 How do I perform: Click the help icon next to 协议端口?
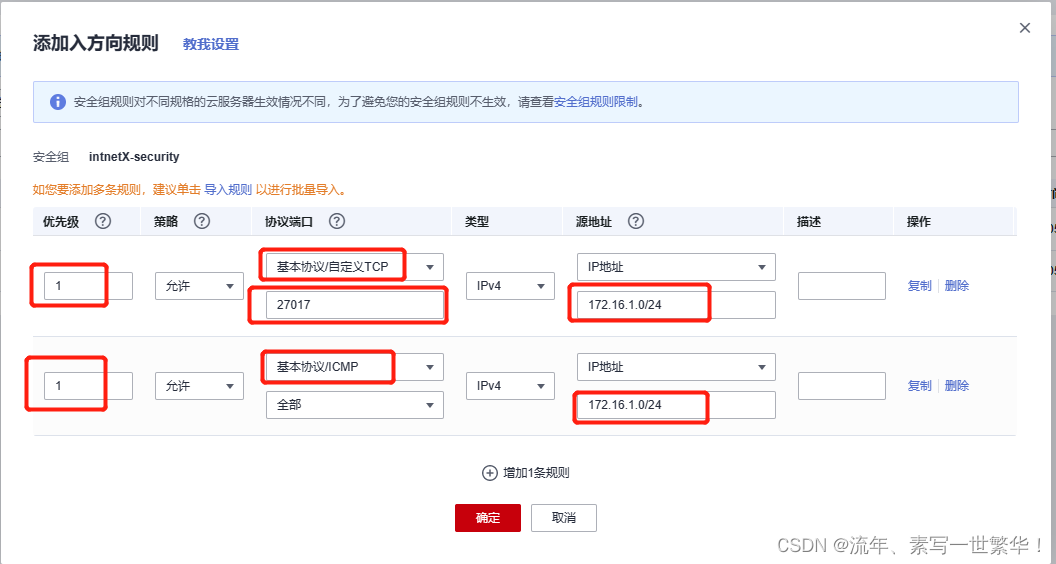(337, 221)
